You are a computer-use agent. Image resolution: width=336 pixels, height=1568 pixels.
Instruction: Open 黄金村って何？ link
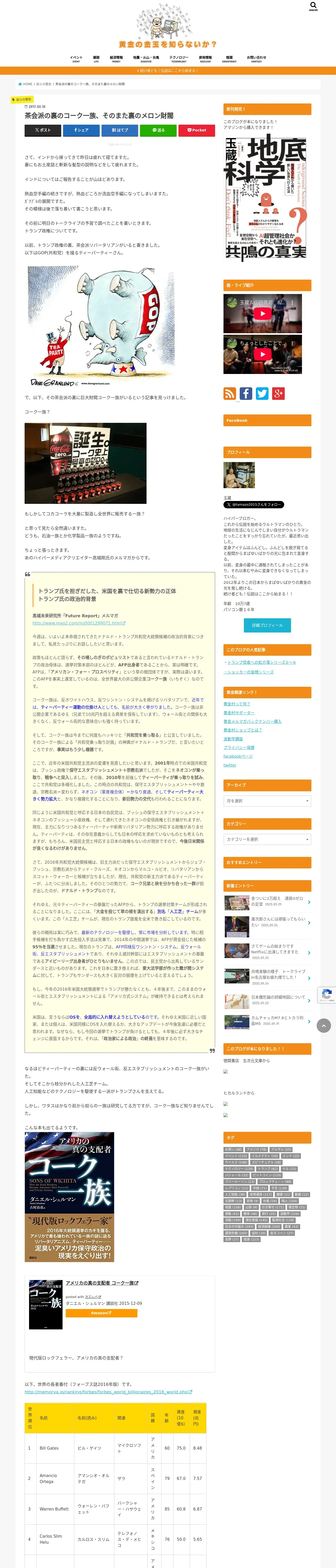(x=237, y=704)
